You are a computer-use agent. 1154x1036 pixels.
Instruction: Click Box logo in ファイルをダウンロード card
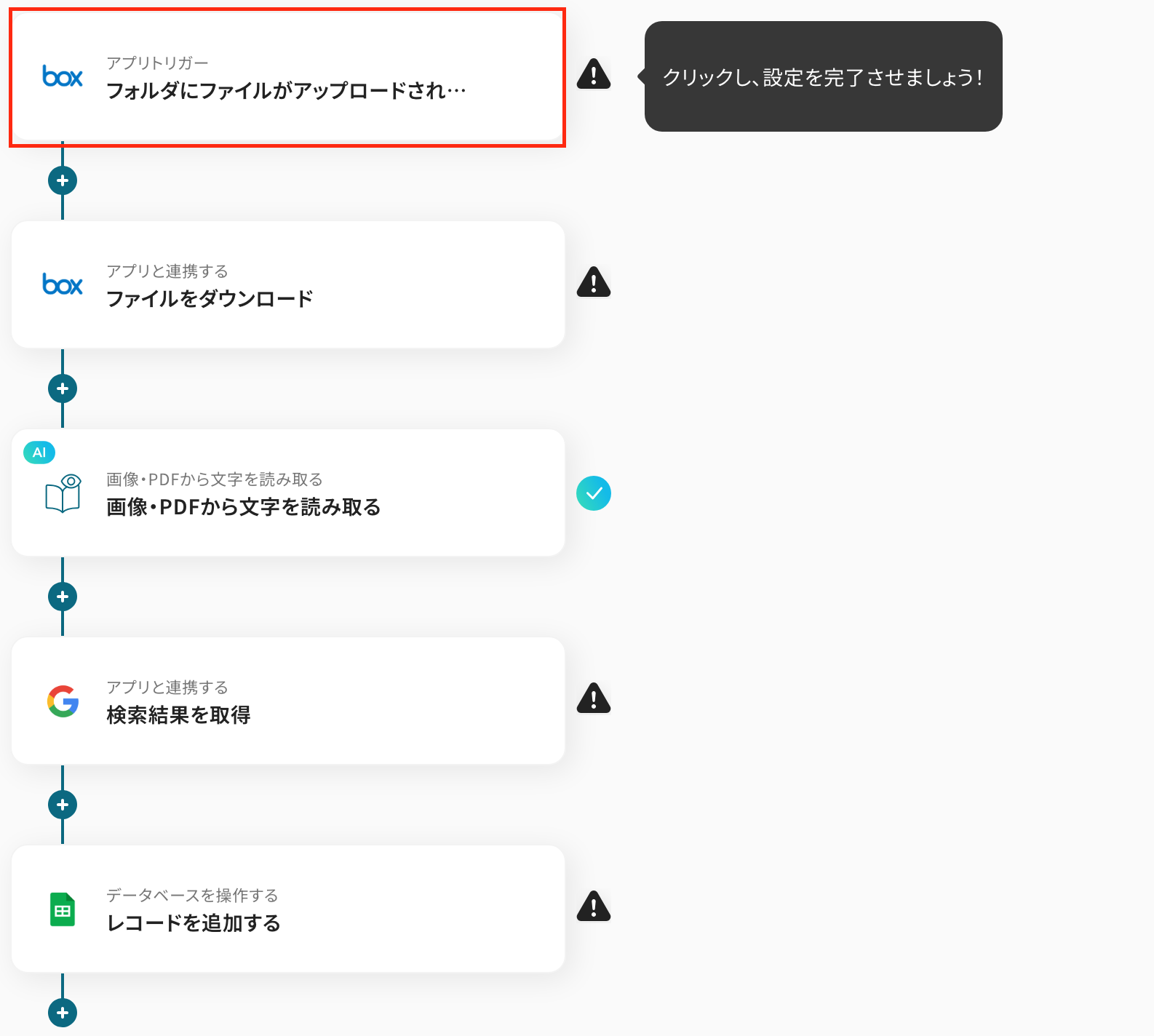63,284
